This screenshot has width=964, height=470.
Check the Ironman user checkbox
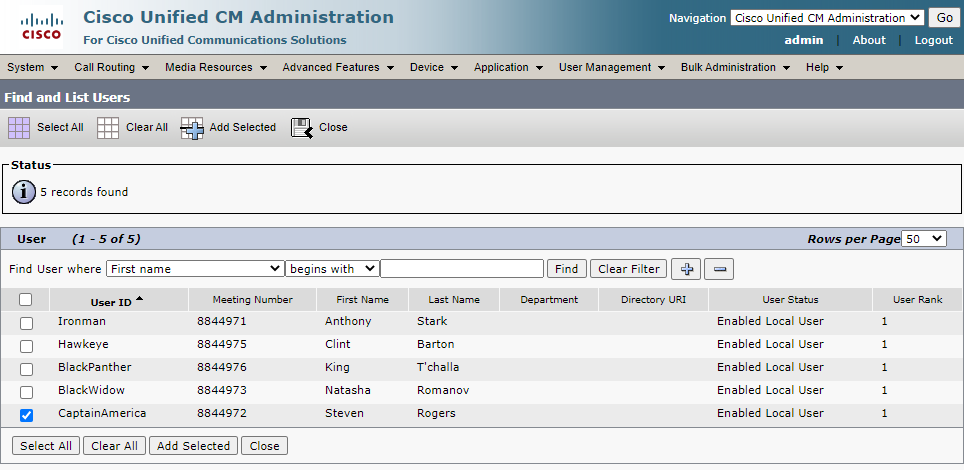click(26, 323)
